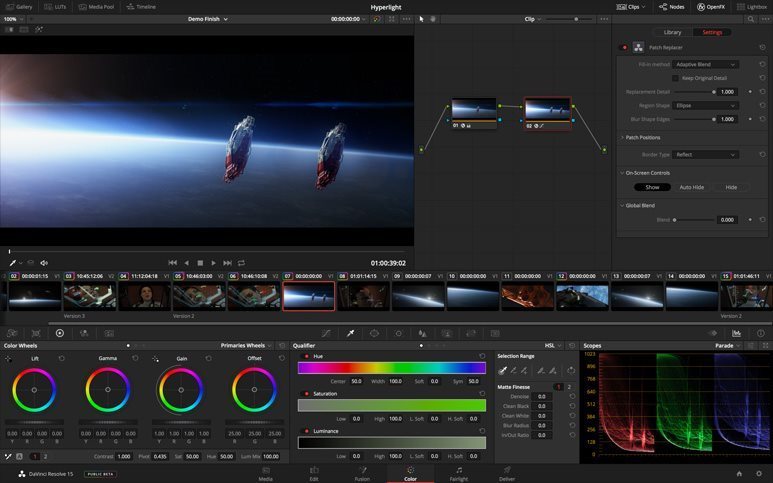The width and height of the screenshot is (773, 483).
Task: Select the Qualifier eyedropper palette icon
Action: pyautogui.click(x=351, y=333)
